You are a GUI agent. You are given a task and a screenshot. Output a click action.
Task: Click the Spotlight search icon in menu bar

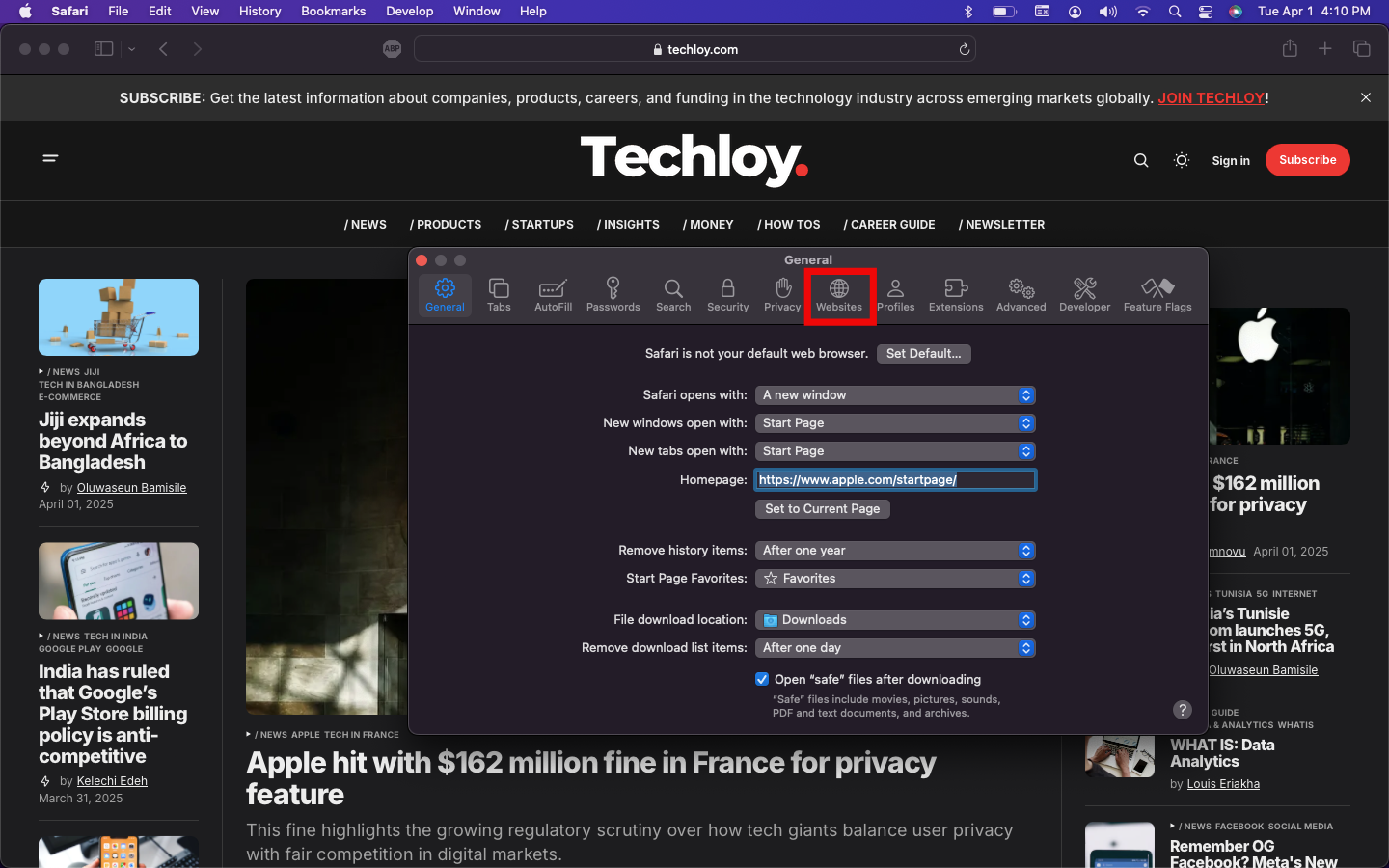click(1175, 12)
